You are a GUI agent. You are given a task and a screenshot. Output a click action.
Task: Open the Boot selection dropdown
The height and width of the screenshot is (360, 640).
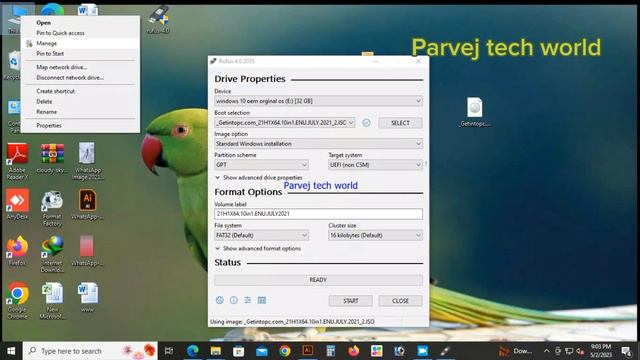(x=284, y=123)
